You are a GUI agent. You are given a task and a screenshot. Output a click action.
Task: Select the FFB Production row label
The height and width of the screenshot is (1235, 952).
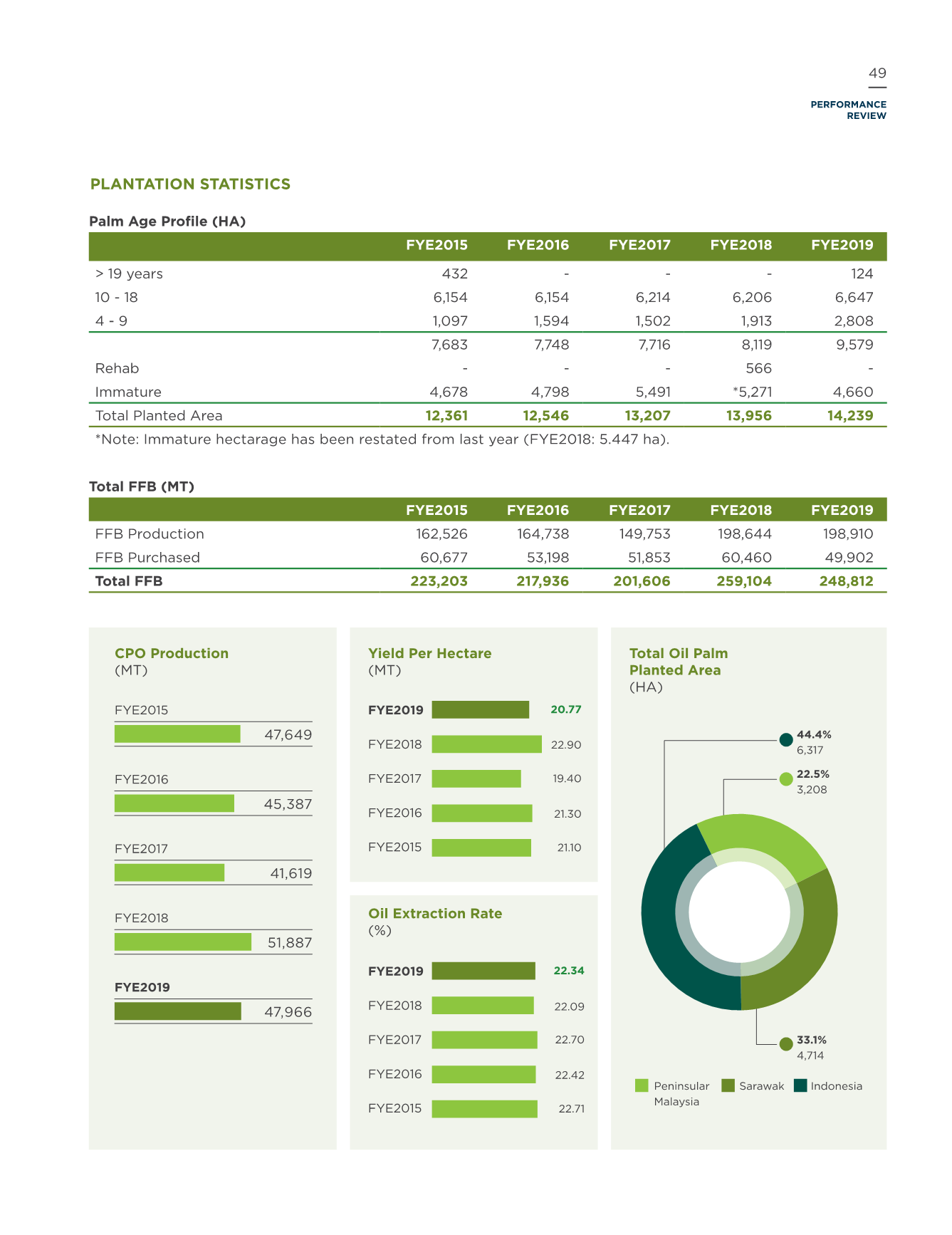(150, 534)
